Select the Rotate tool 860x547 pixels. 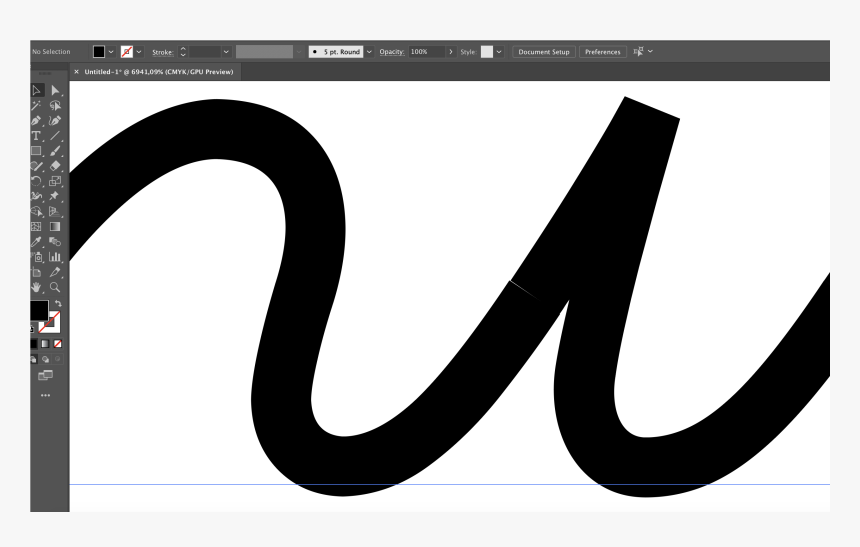(37, 181)
